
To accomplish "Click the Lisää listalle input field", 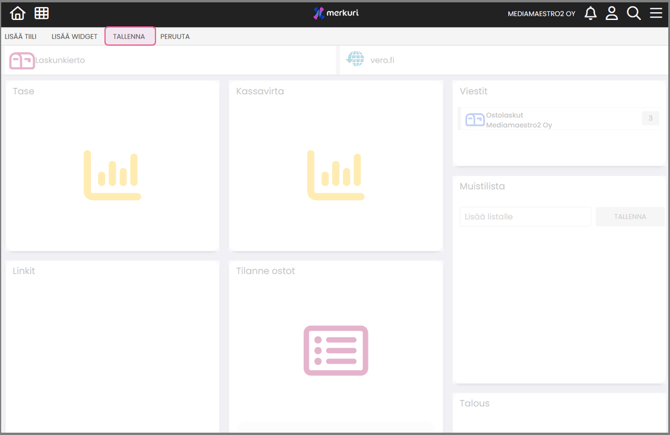I will pyautogui.click(x=526, y=216).
